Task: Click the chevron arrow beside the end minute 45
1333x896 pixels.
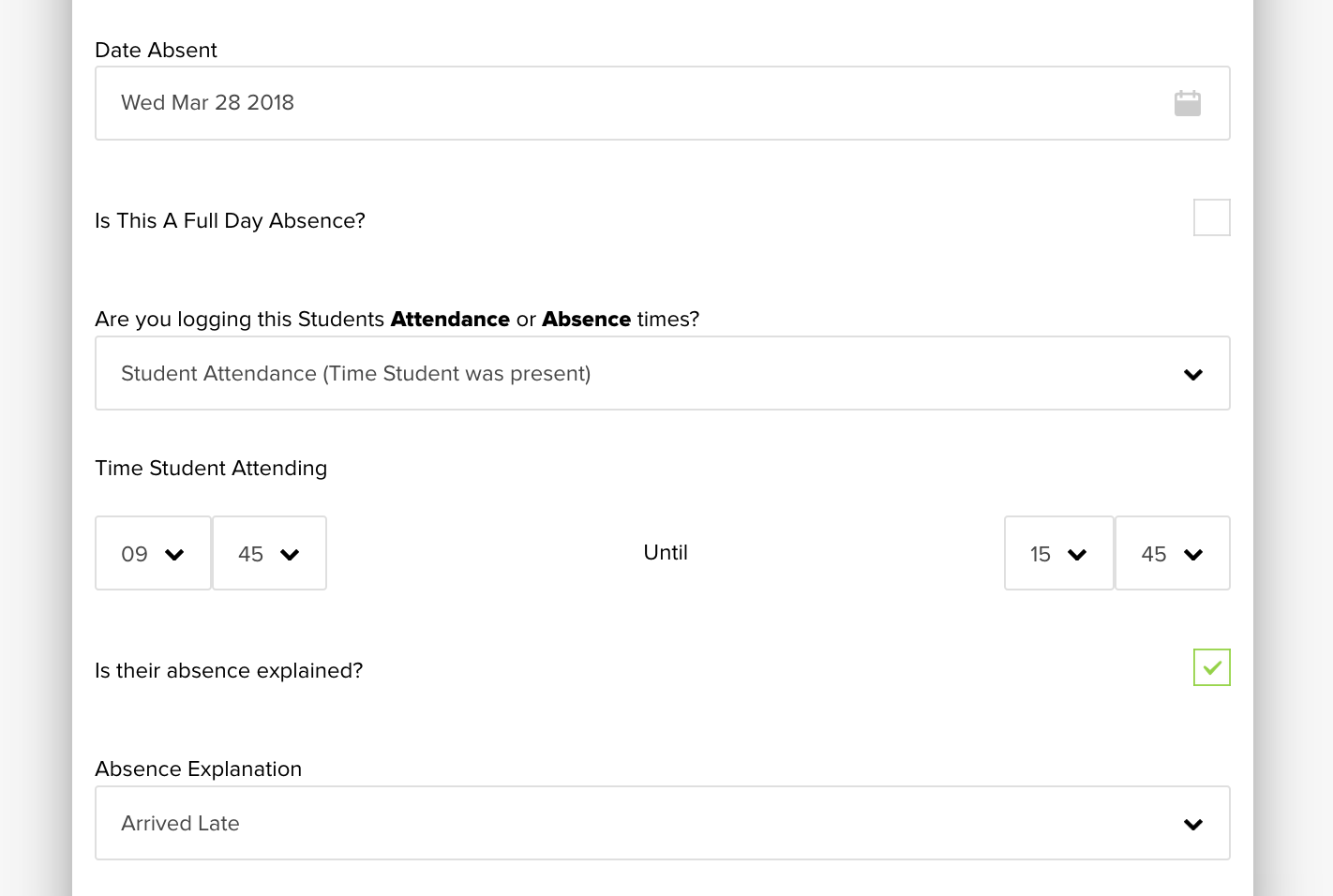Action: coord(1192,555)
